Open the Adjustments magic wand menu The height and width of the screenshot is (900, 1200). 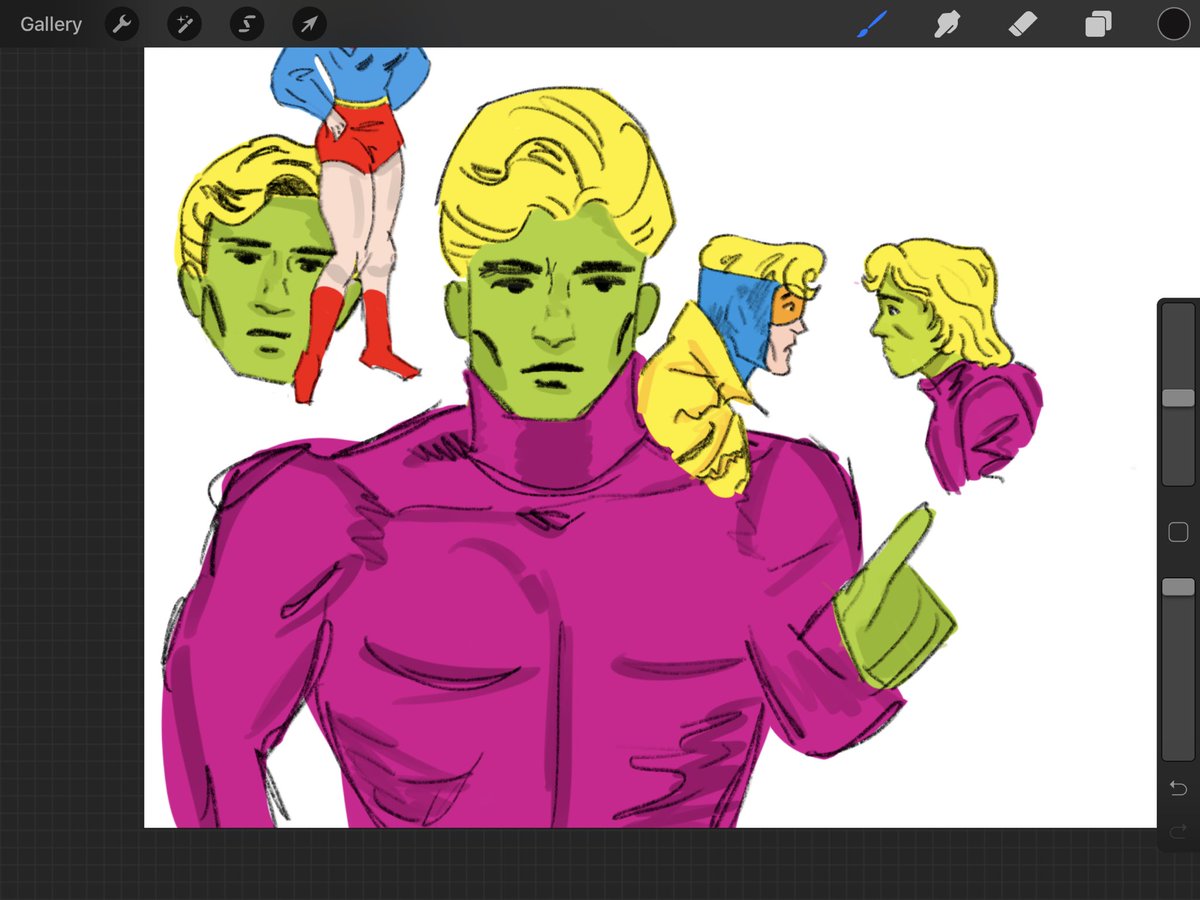(184, 23)
